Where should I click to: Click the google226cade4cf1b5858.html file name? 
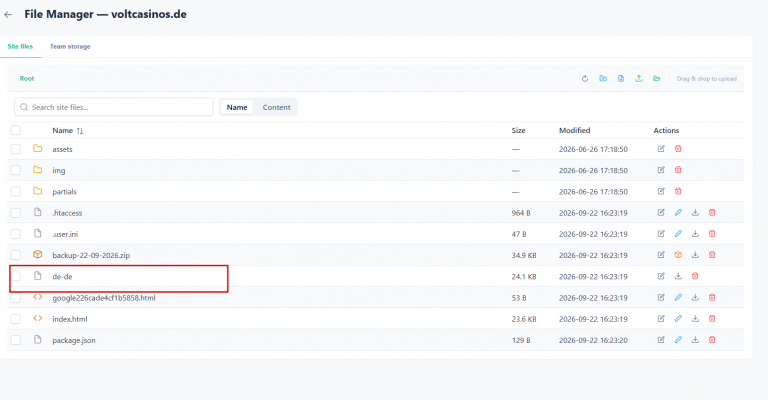[104, 298]
